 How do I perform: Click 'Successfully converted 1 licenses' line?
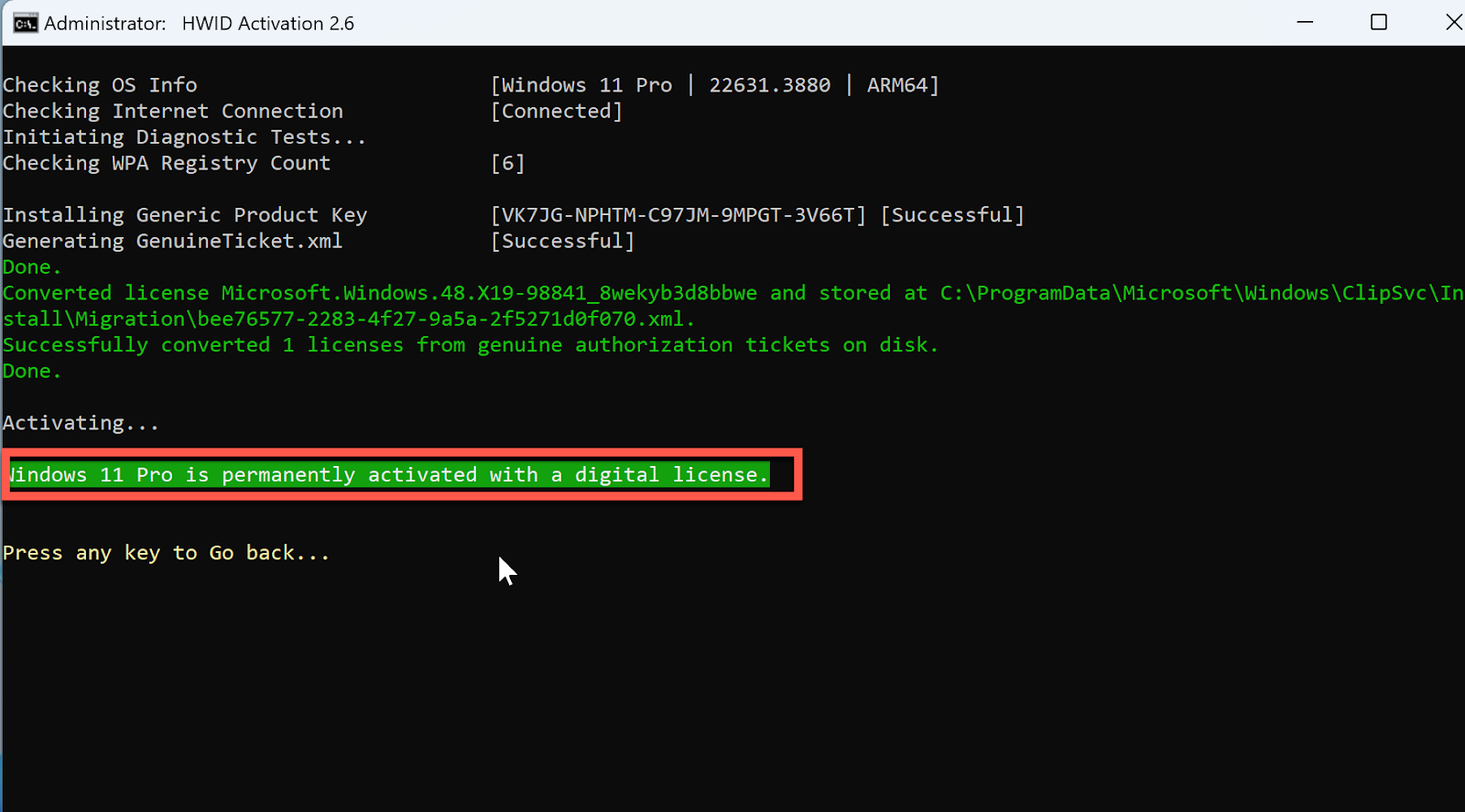point(471,345)
